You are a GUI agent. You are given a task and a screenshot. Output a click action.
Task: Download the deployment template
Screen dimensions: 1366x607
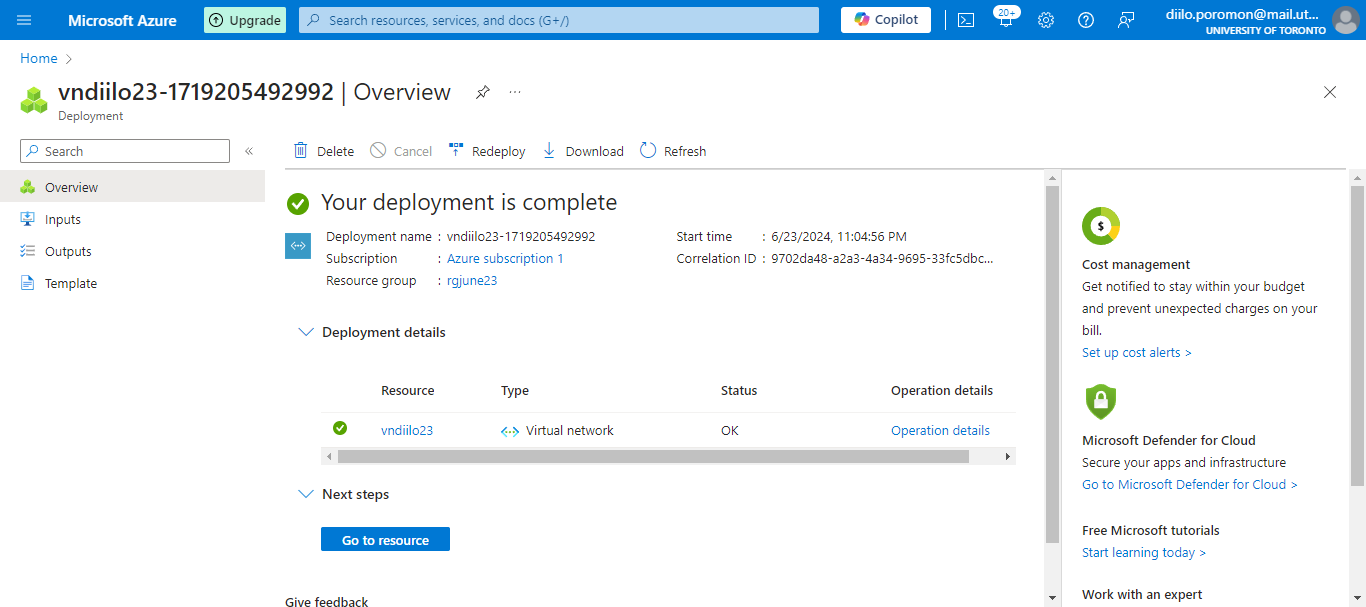(x=582, y=150)
